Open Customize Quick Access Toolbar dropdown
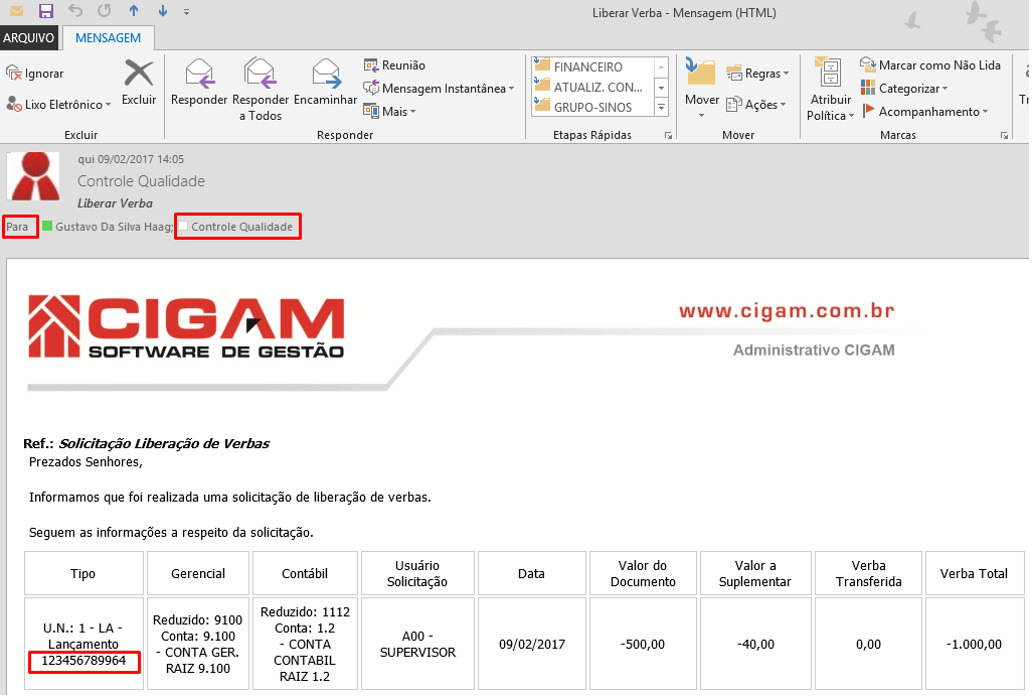1034x699 pixels. coord(187,12)
